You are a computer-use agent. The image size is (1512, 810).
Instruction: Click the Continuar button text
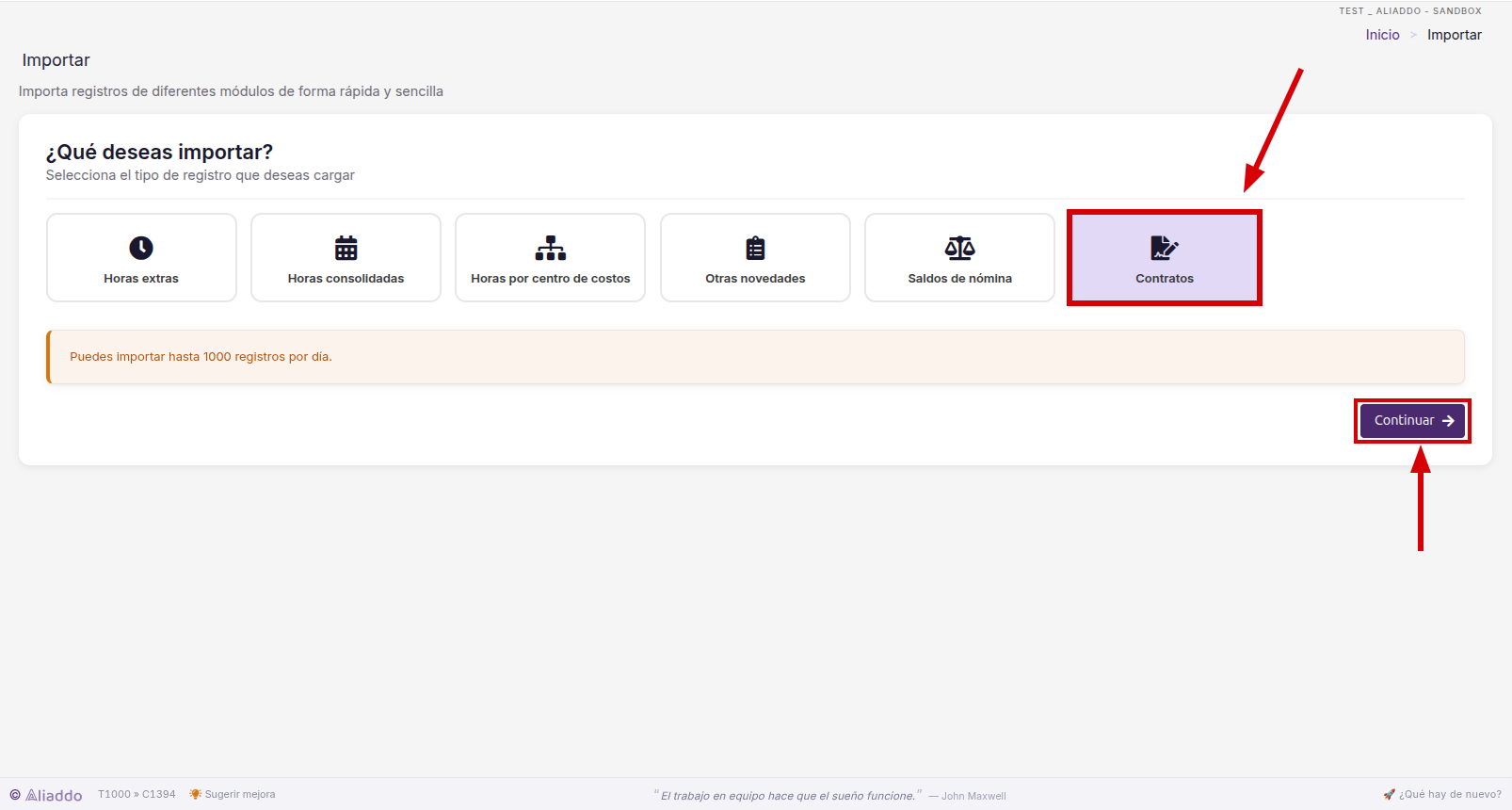click(x=1405, y=420)
